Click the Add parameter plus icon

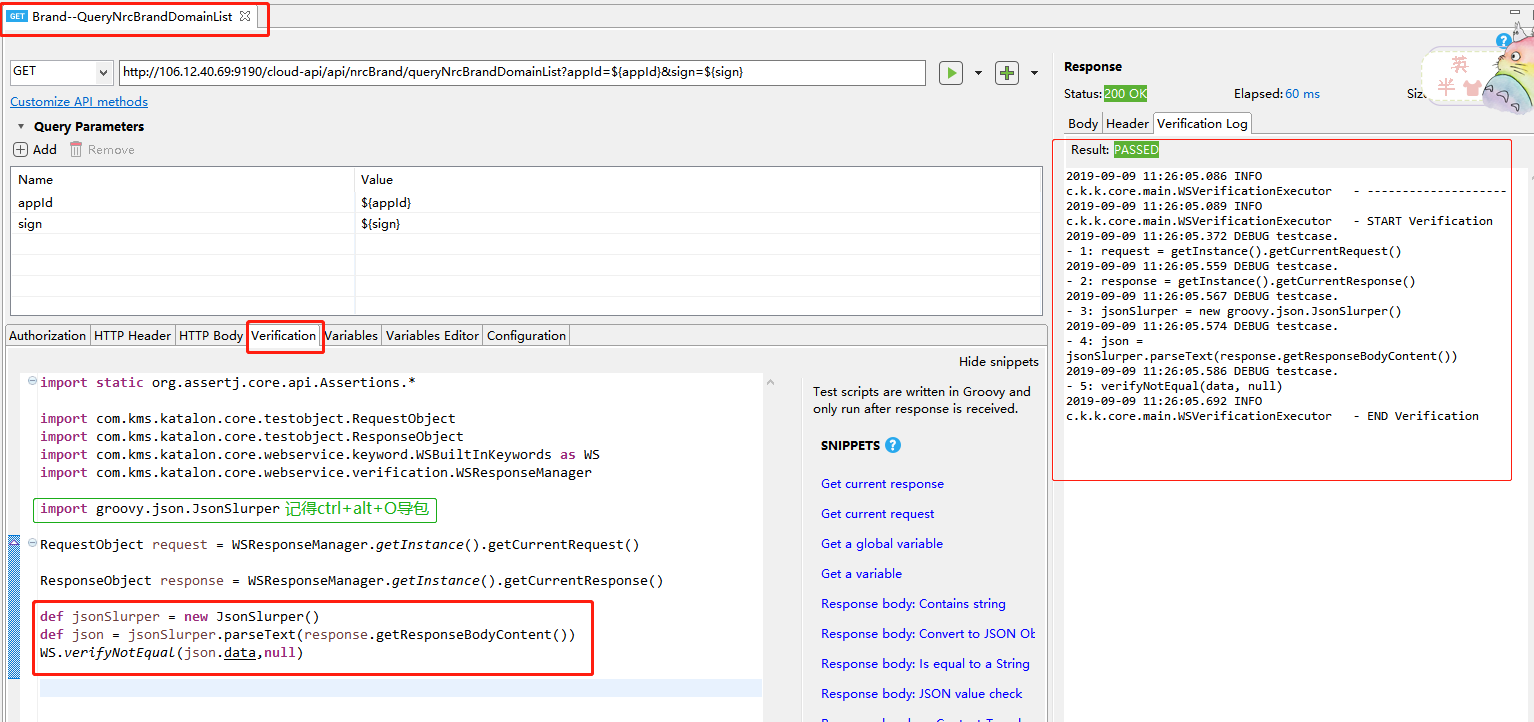21,150
